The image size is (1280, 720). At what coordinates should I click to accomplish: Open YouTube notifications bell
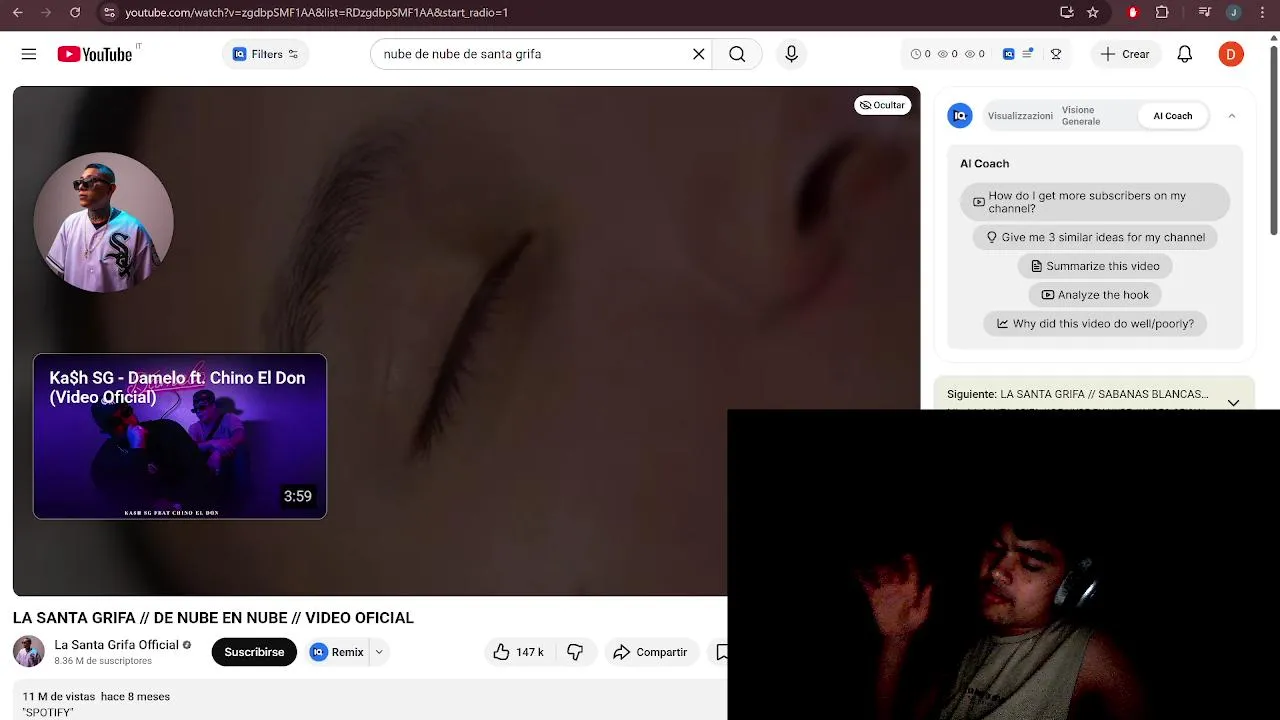[1185, 54]
